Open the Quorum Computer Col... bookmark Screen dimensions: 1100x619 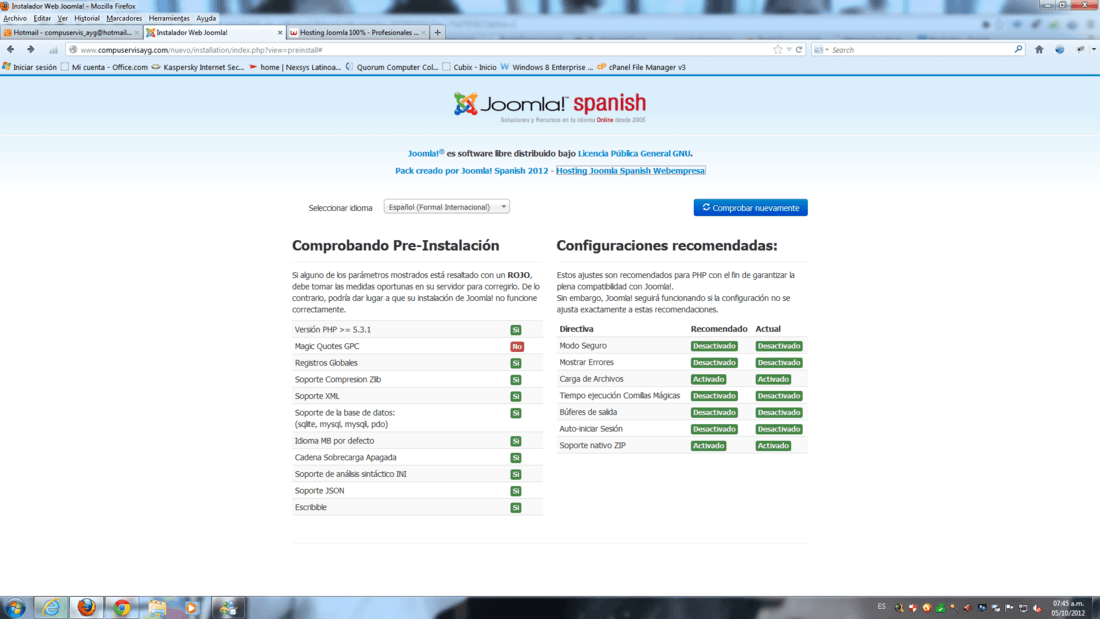click(x=391, y=67)
